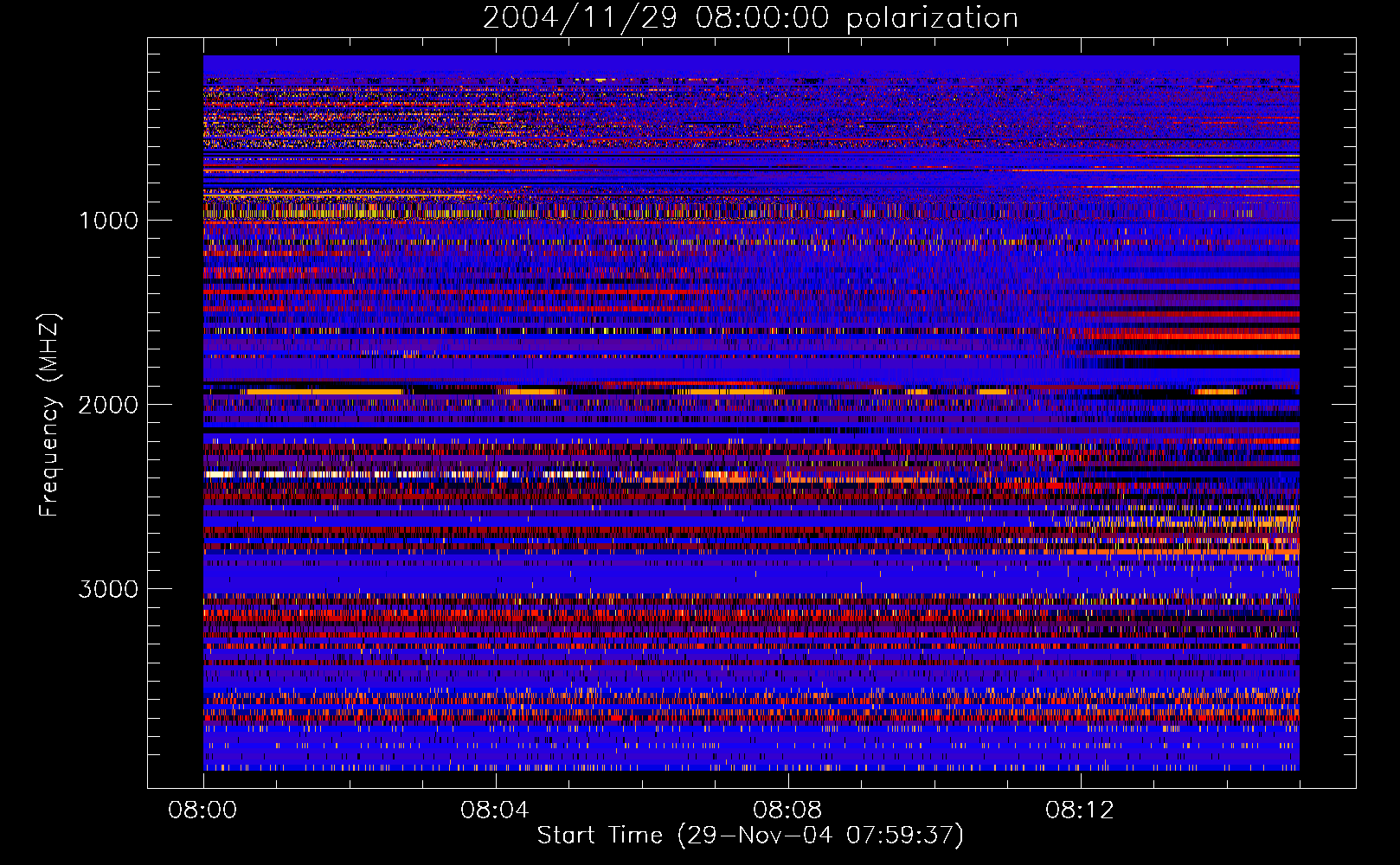The image size is (1400, 865).
Task: Click the 'Start Time (29-Nov-04 07:59:37)' axis title
Action: click(x=750, y=836)
